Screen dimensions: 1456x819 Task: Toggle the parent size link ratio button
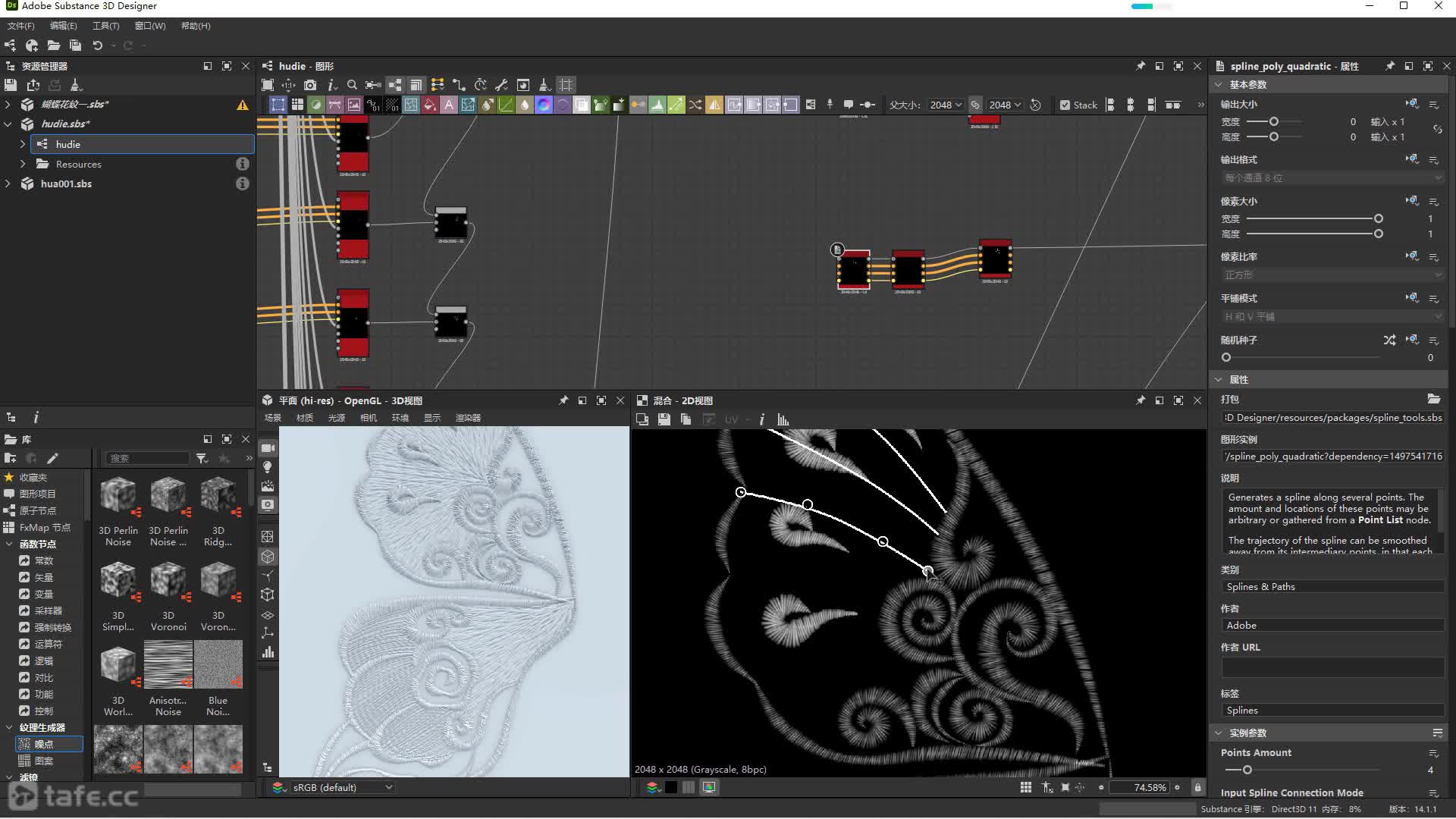(976, 105)
